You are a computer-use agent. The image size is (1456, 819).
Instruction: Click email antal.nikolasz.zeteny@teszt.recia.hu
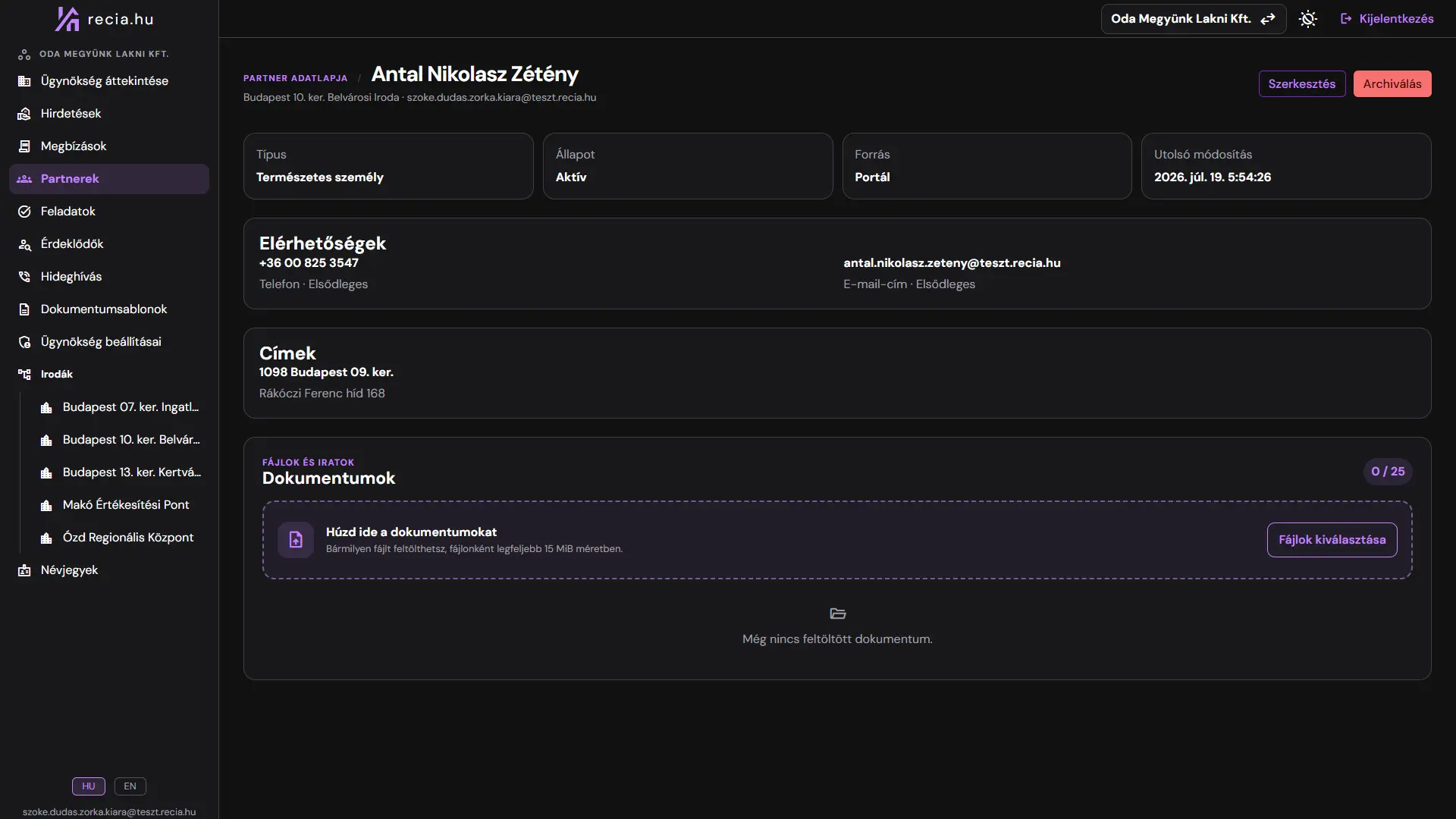(952, 263)
